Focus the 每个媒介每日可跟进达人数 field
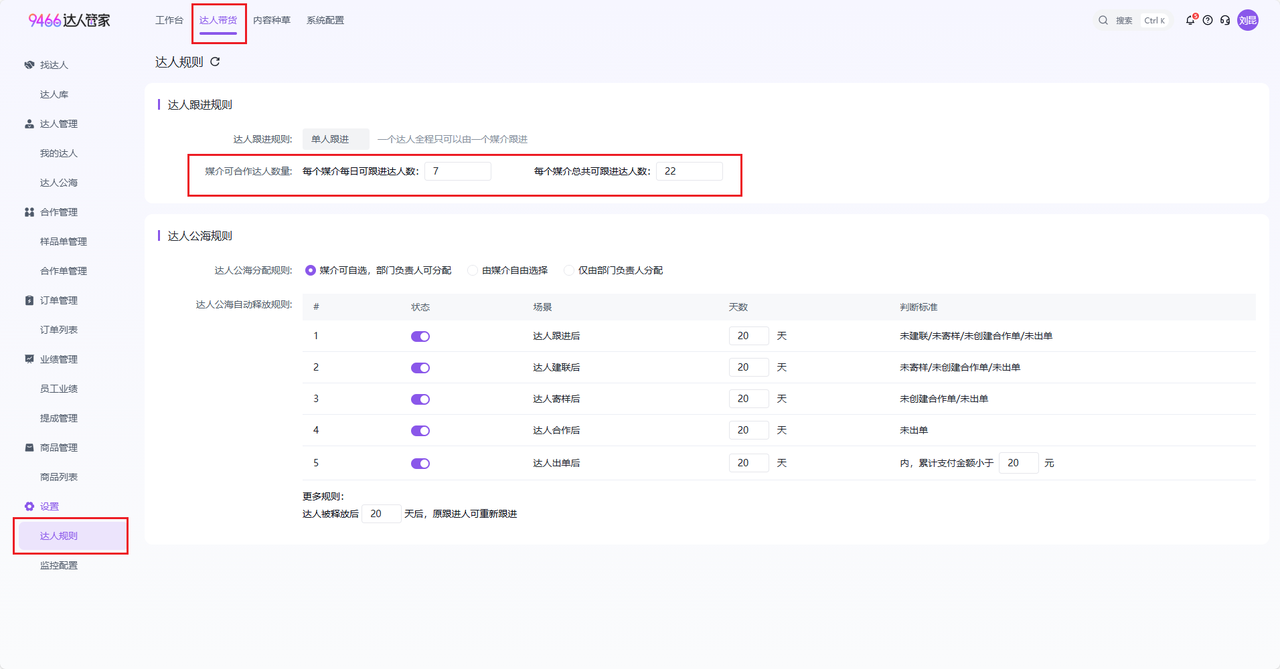1280x669 pixels. (x=458, y=171)
